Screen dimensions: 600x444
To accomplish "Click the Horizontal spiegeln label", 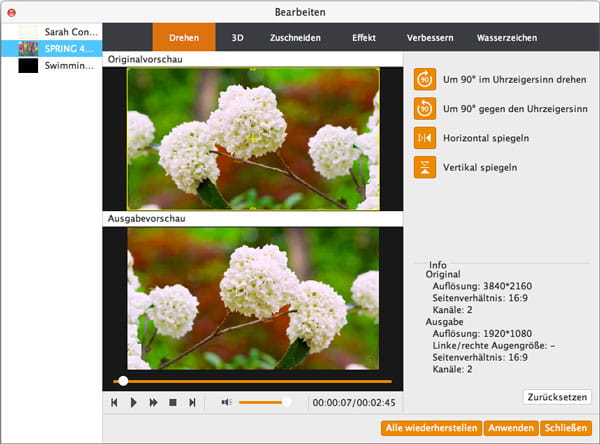I will [486, 138].
